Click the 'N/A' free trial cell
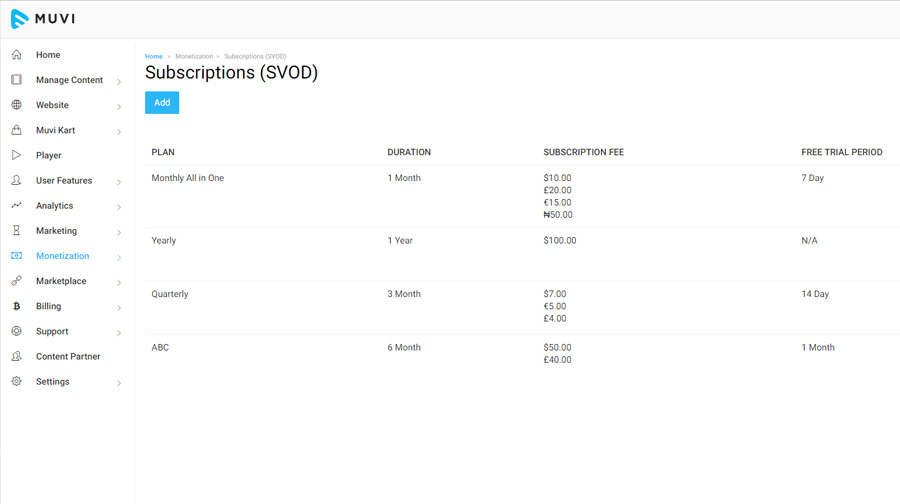Image resolution: width=900 pixels, height=504 pixels. pyautogui.click(x=809, y=241)
